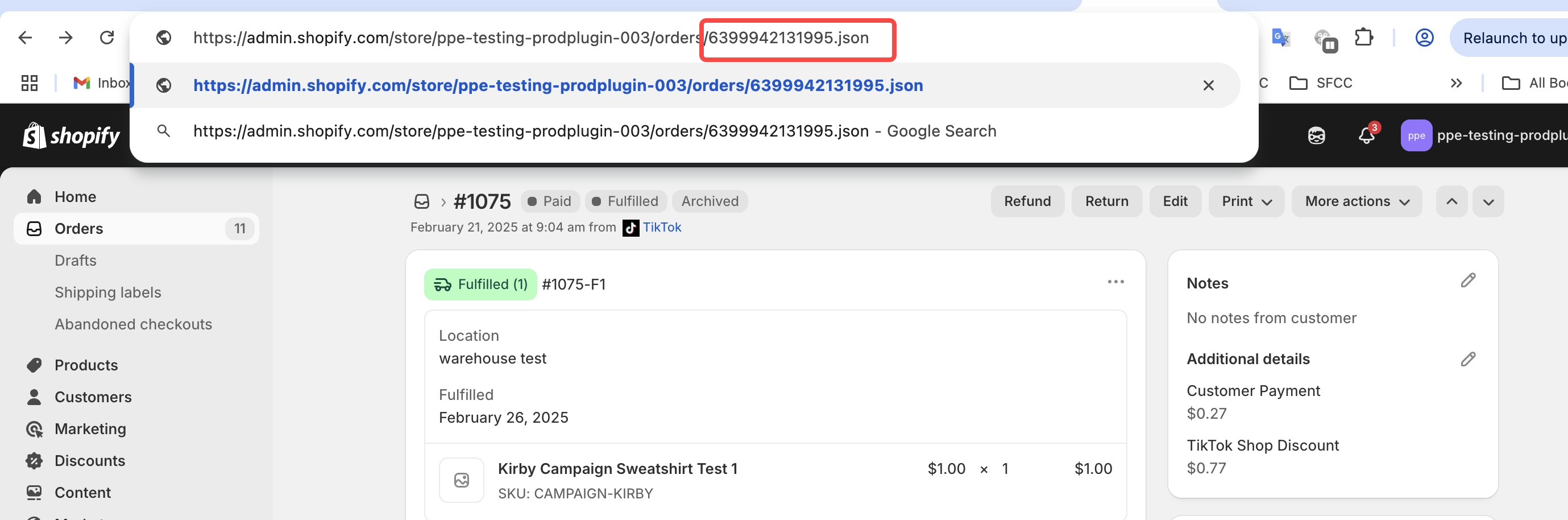
Task: Edit Additional details with pencil icon
Action: [x=1467, y=358]
